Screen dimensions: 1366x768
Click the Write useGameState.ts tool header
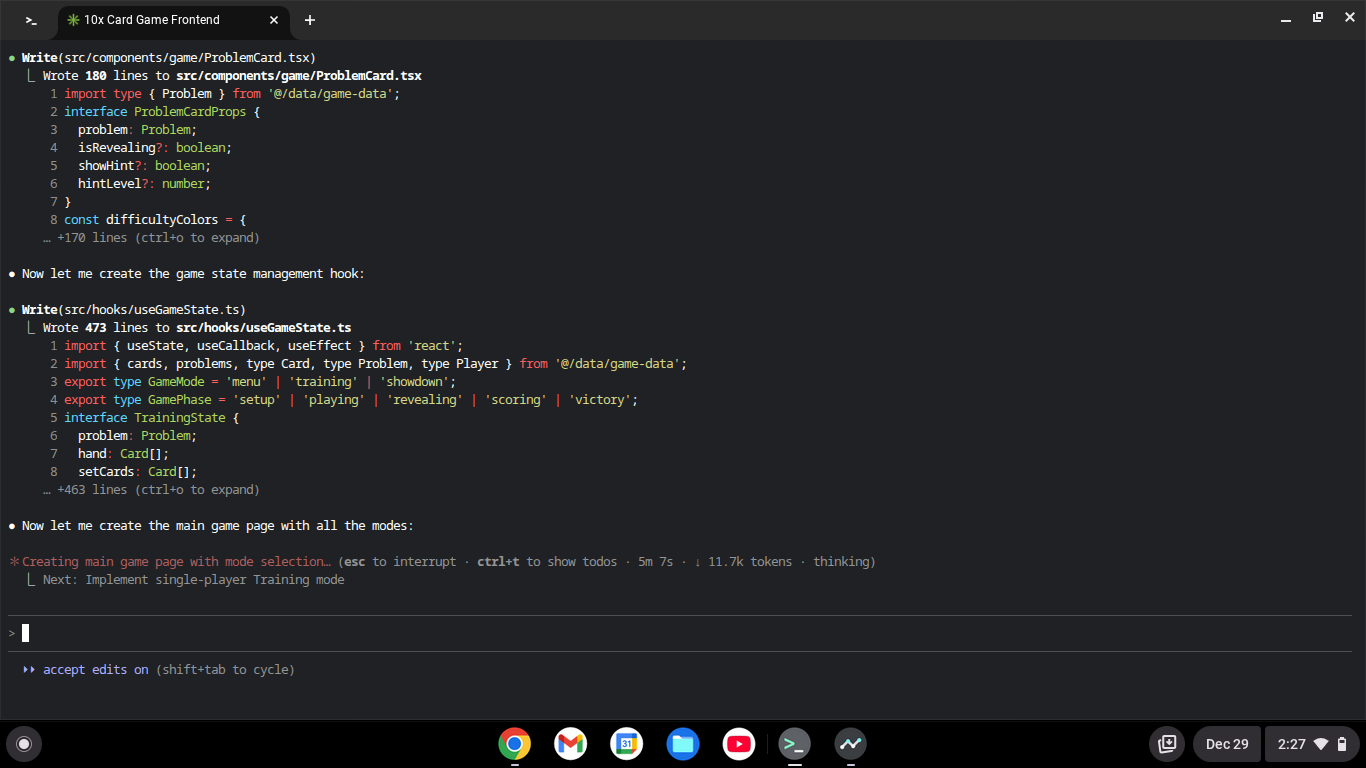(134, 310)
